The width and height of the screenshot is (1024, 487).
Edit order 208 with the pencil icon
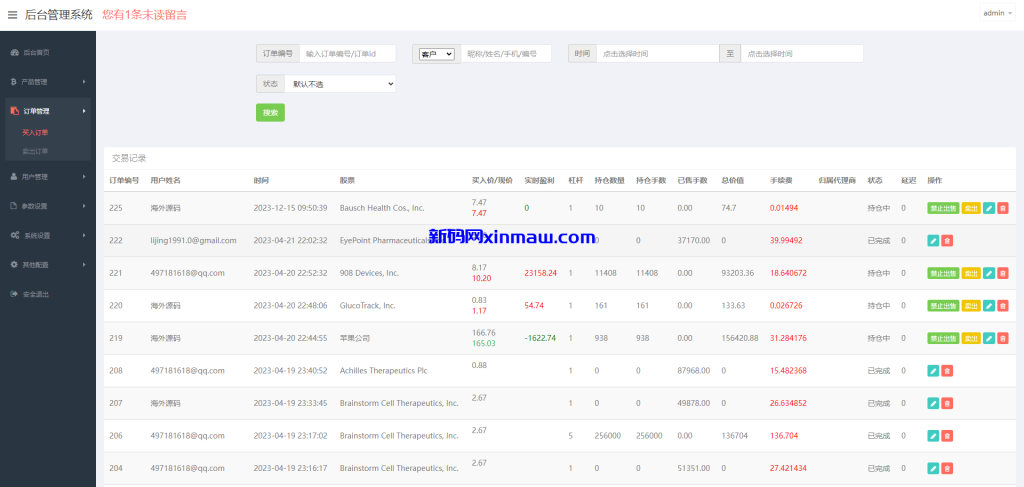(933, 371)
